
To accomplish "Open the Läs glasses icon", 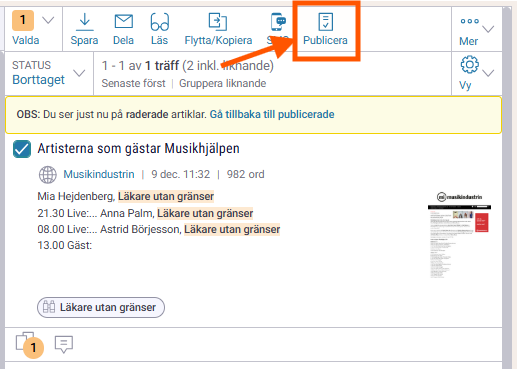I will [x=160, y=22].
